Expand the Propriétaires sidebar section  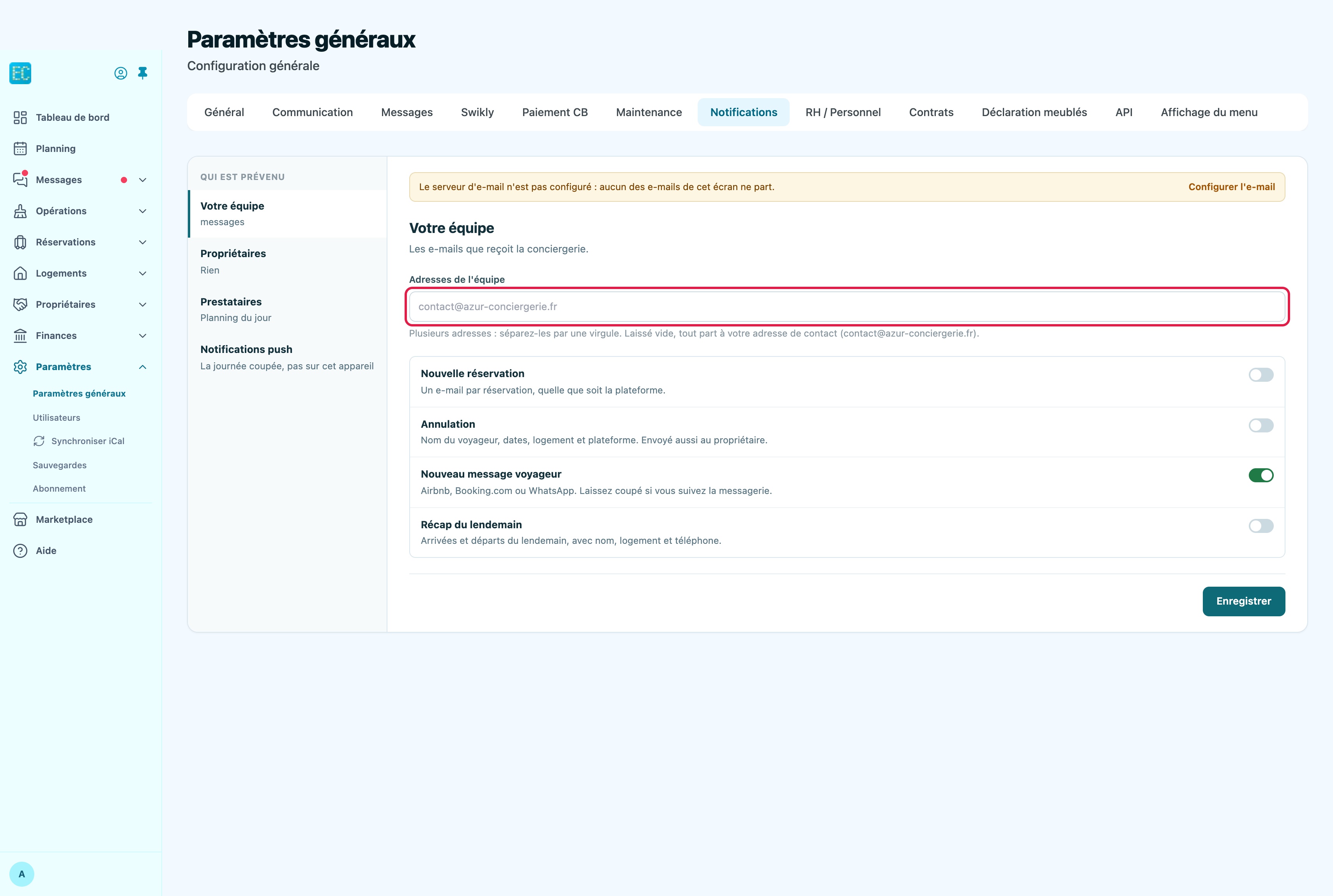(x=143, y=305)
